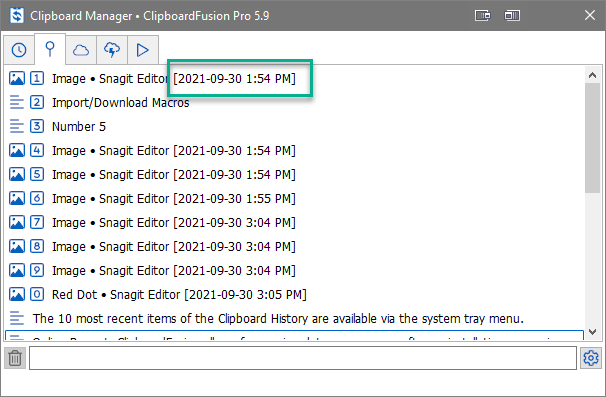
Task: Click the trash can delete icon
Action: pyautogui.click(x=15, y=358)
